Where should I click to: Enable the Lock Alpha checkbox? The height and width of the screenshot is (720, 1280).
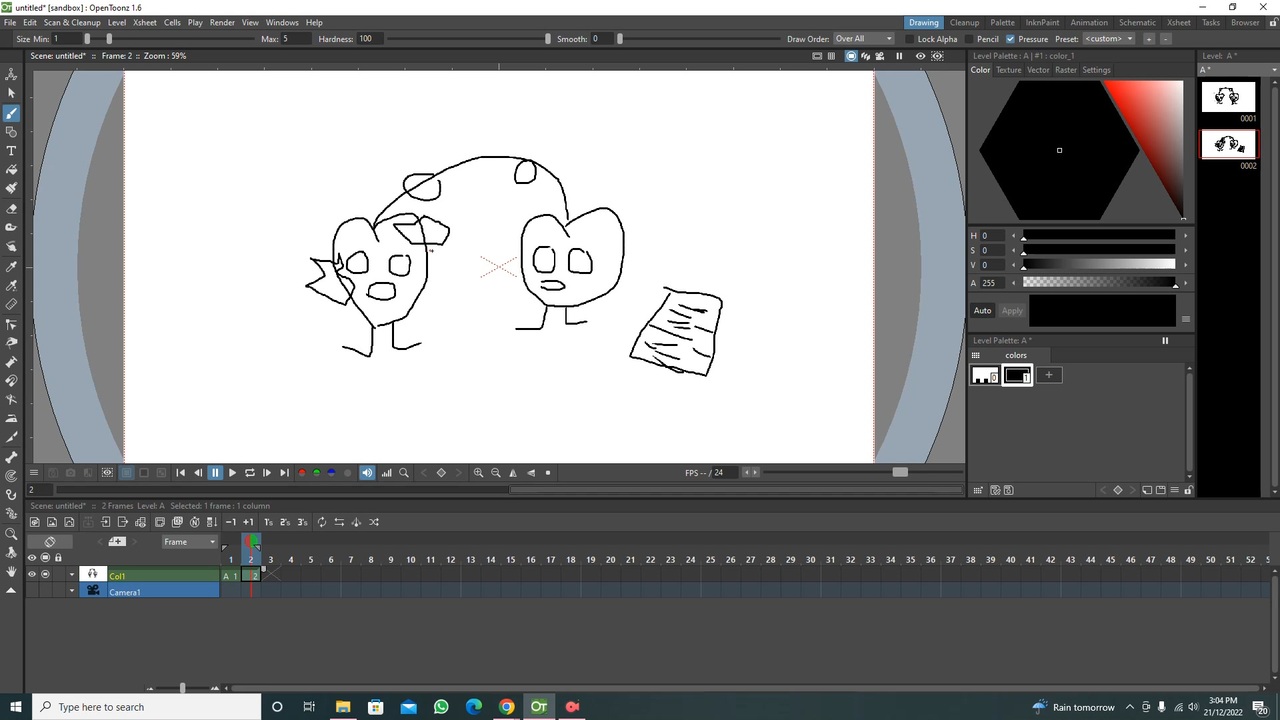909,39
